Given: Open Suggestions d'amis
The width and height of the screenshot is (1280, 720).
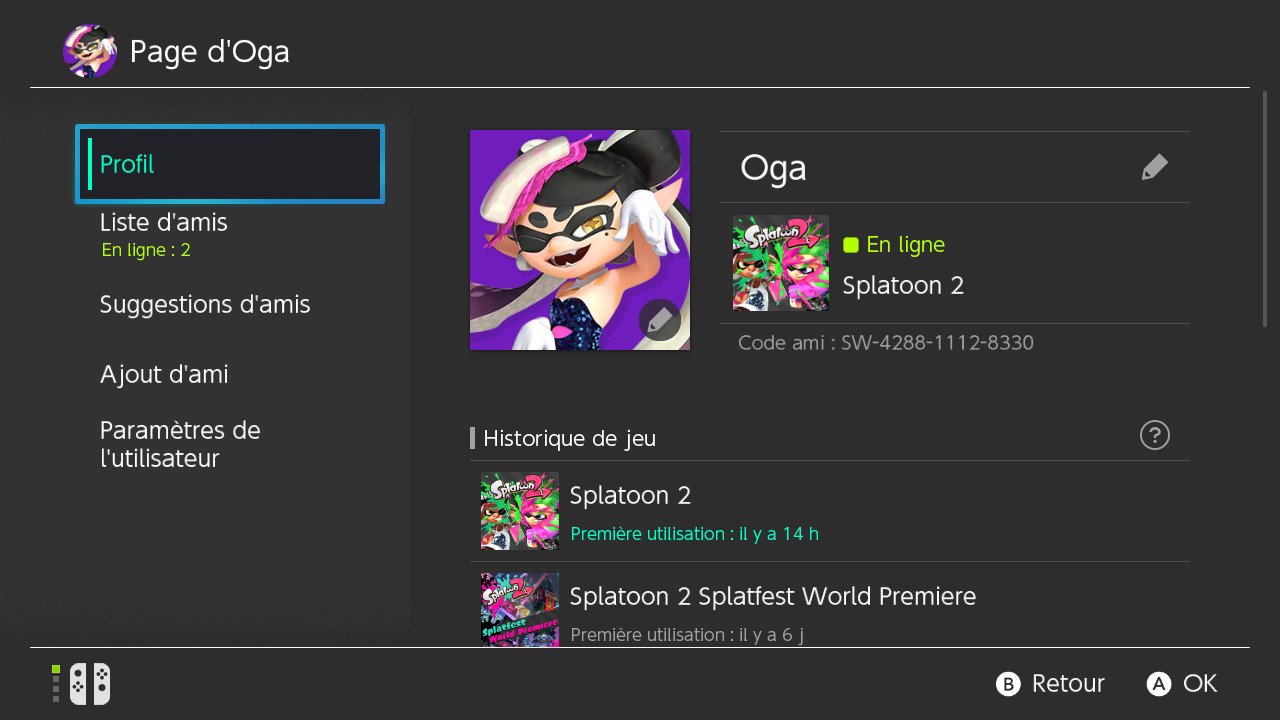Looking at the screenshot, I should [205, 304].
